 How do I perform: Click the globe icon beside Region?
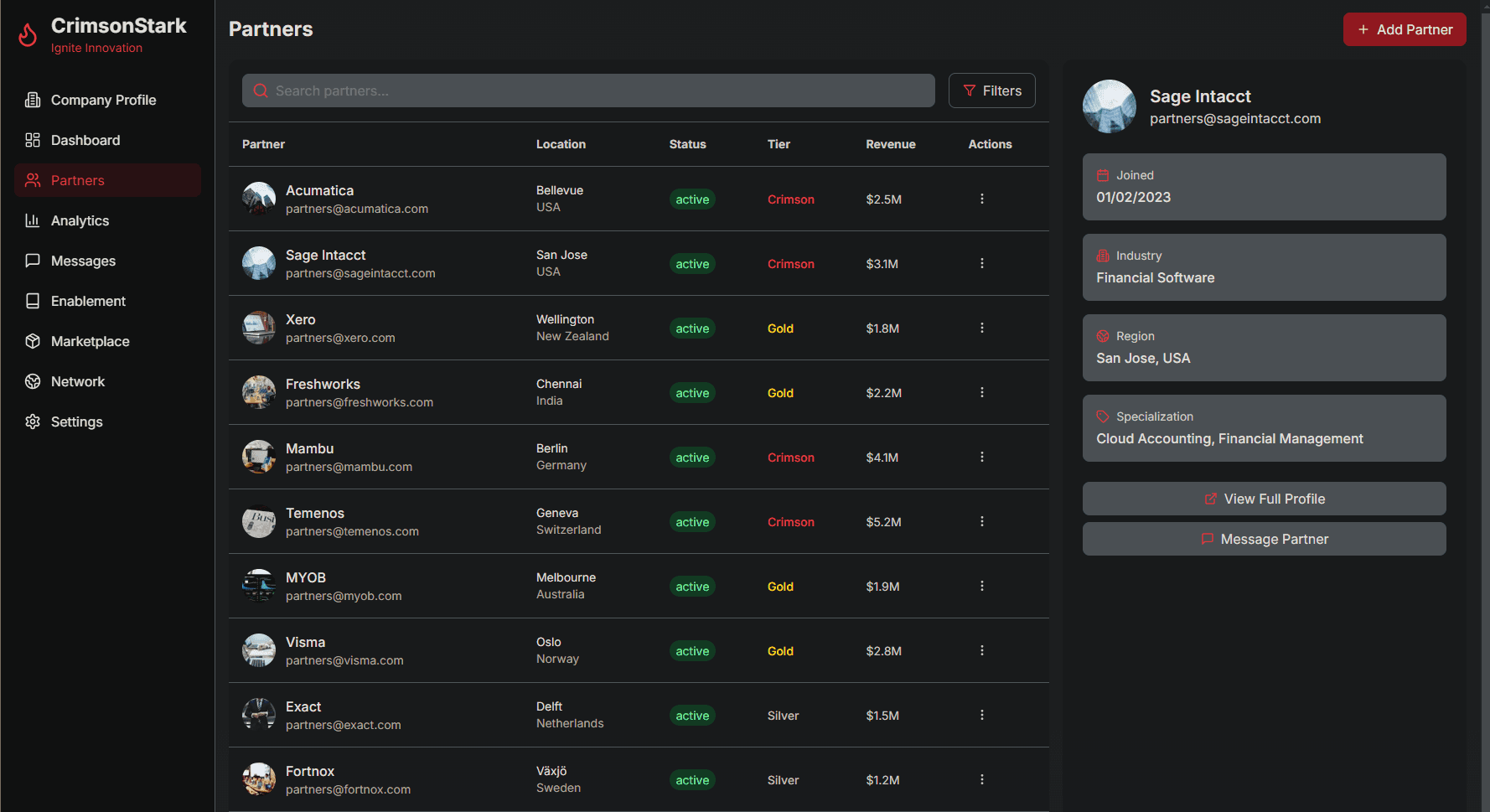[x=1103, y=336]
